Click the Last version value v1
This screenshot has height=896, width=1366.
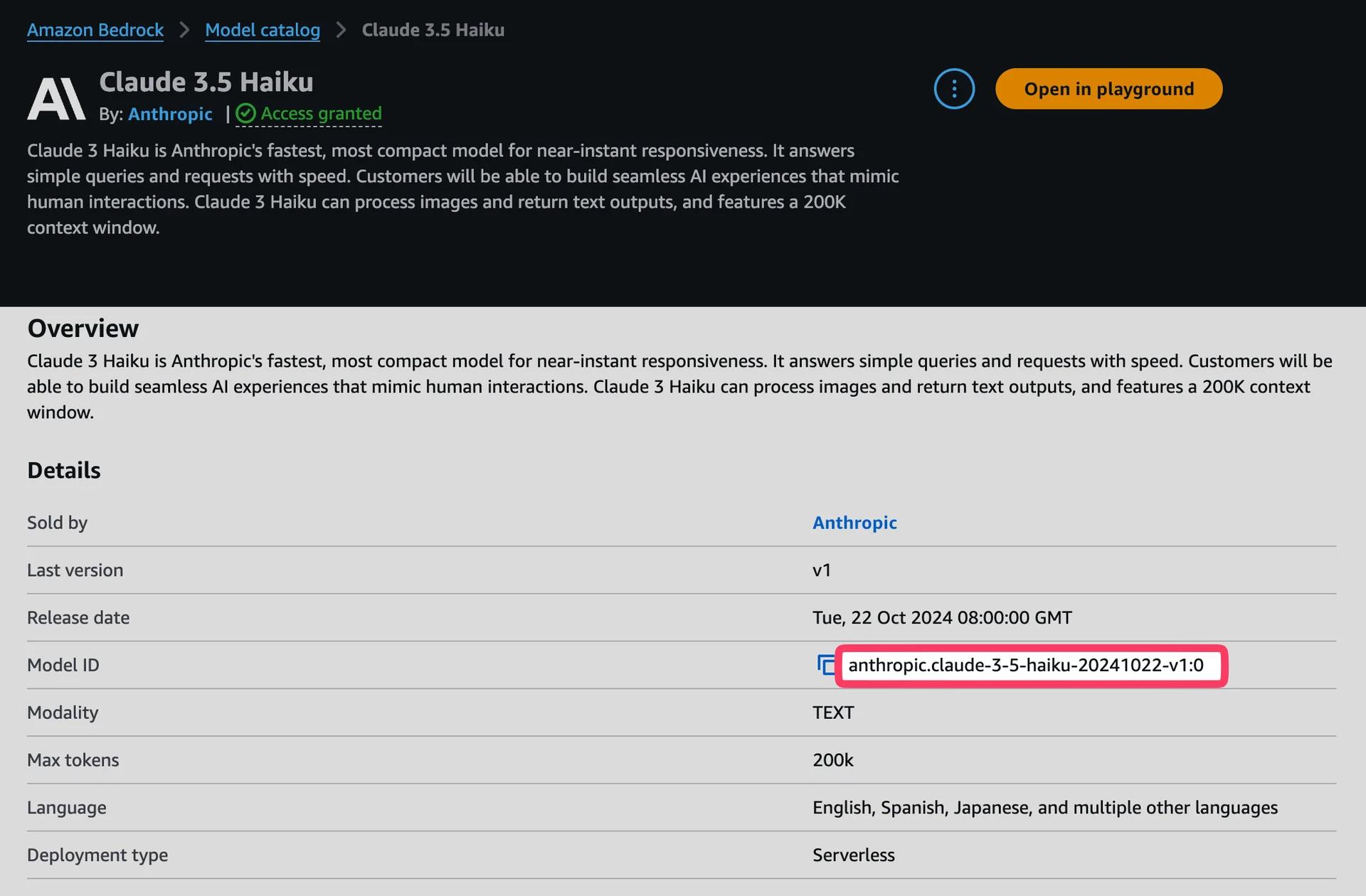[822, 570]
